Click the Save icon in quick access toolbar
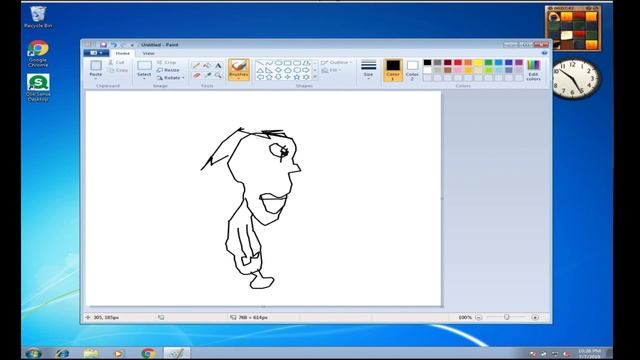The image size is (640, 360). 103,45
